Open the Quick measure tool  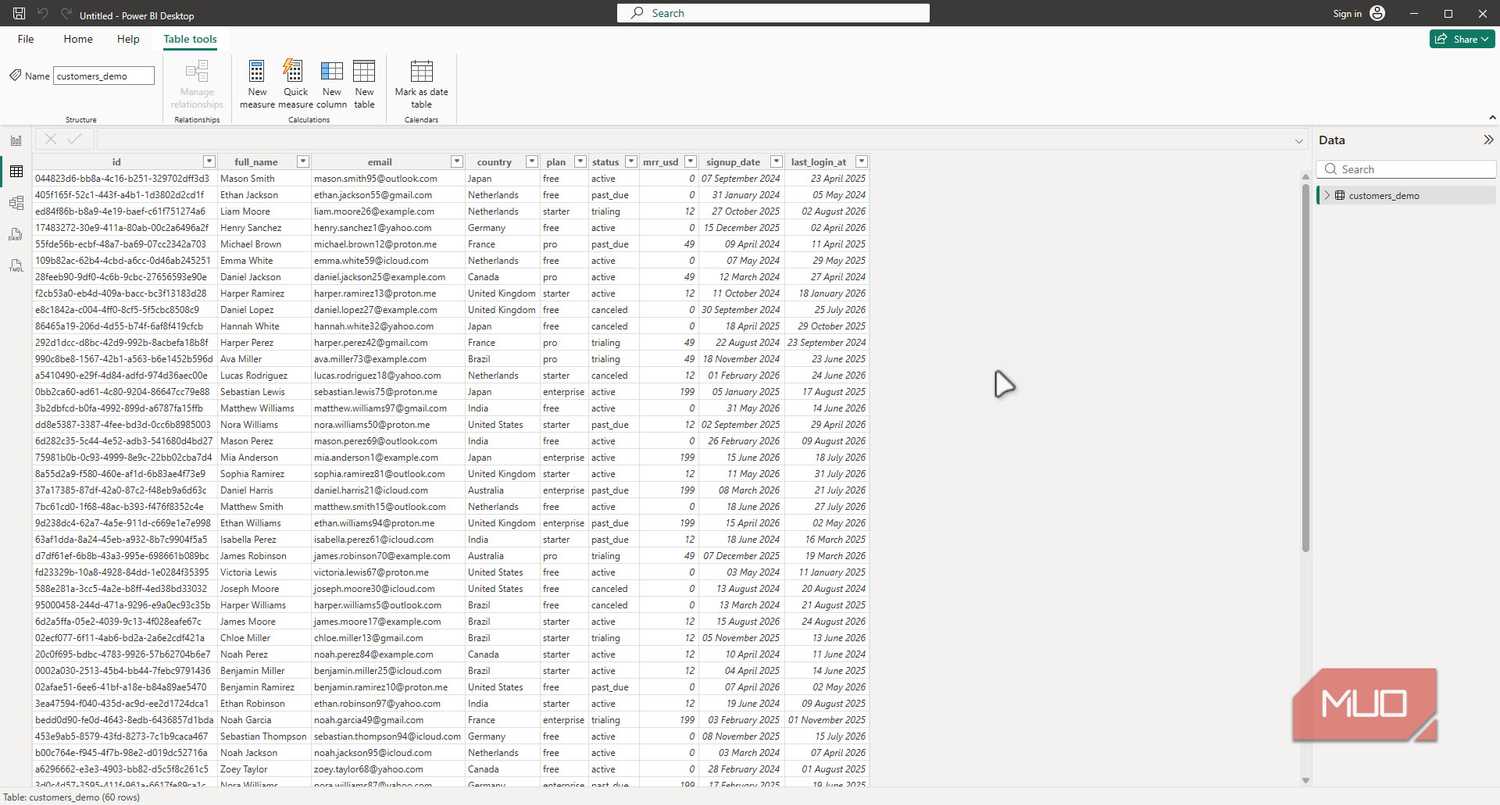pyautogui.click(x=294, y=84)
